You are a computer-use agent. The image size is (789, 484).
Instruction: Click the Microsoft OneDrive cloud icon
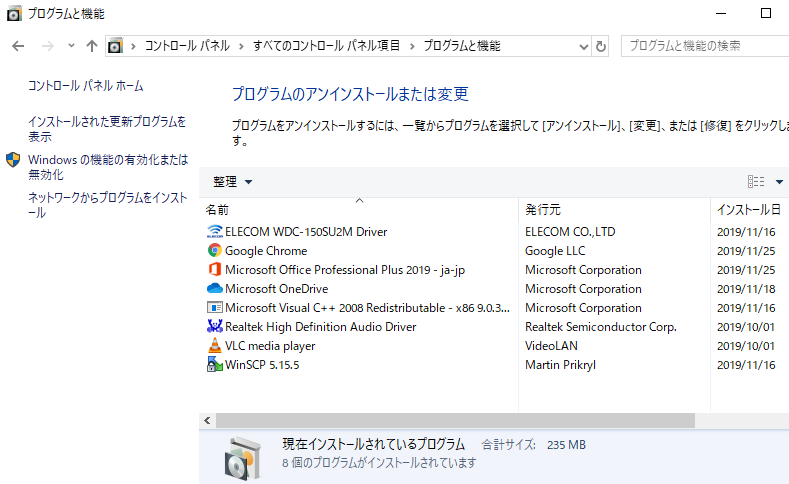pos(215,288)
